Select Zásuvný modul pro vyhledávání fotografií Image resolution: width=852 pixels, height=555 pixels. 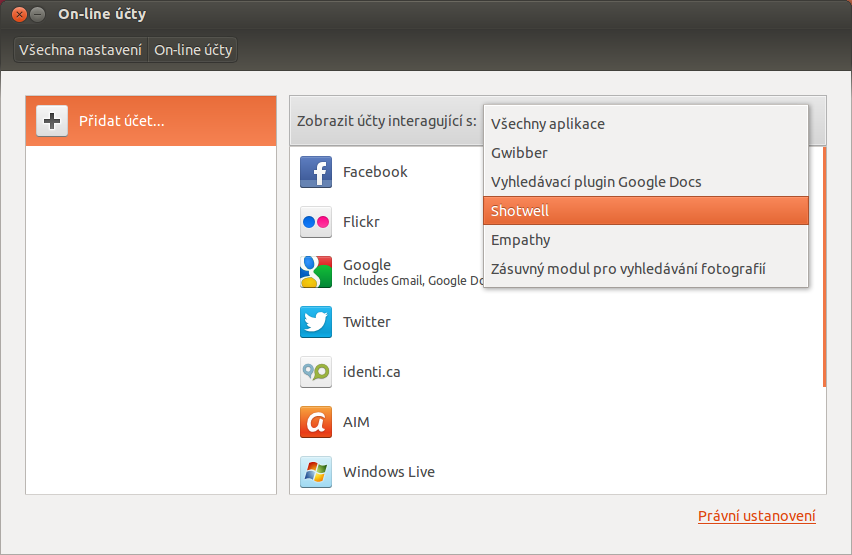[646, 269]
